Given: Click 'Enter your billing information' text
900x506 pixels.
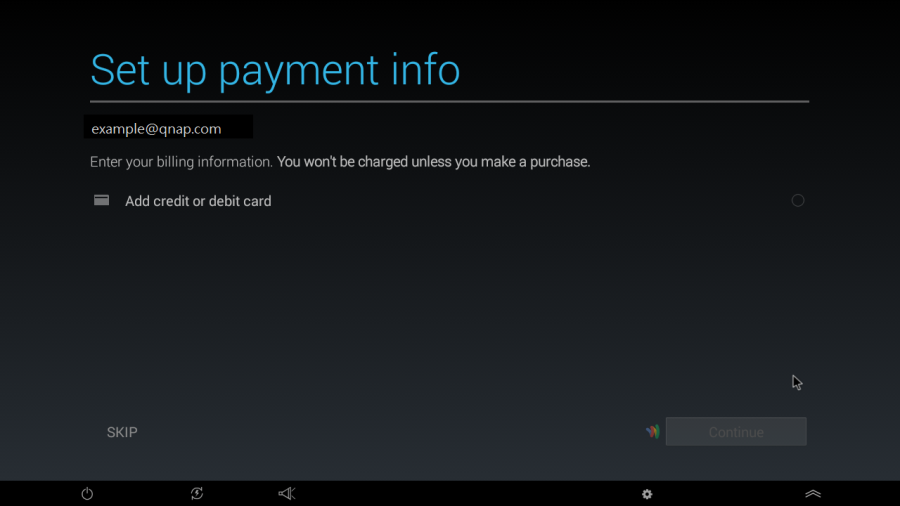Looking at the screenshot, I should click(x=181, y=162).
